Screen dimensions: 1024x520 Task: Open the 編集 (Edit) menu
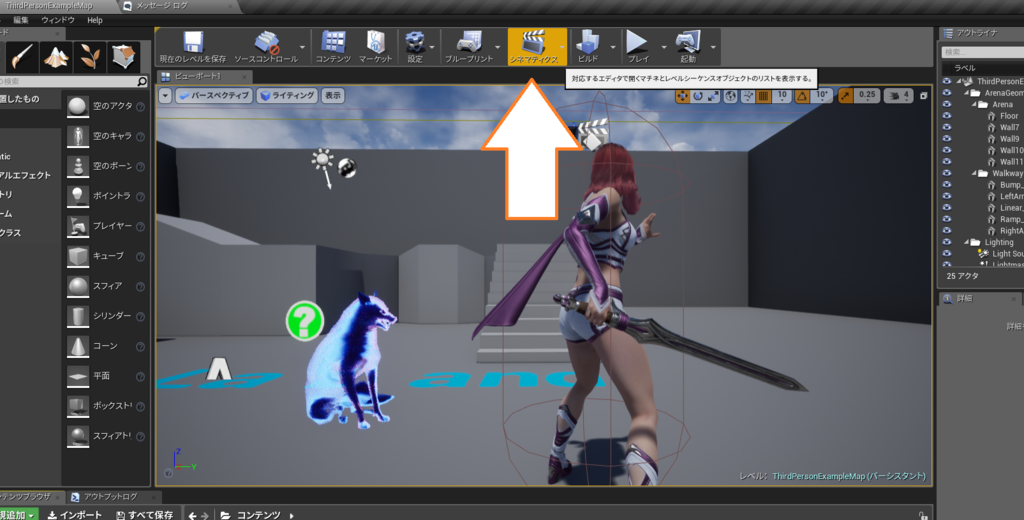[x=22, y=20]
